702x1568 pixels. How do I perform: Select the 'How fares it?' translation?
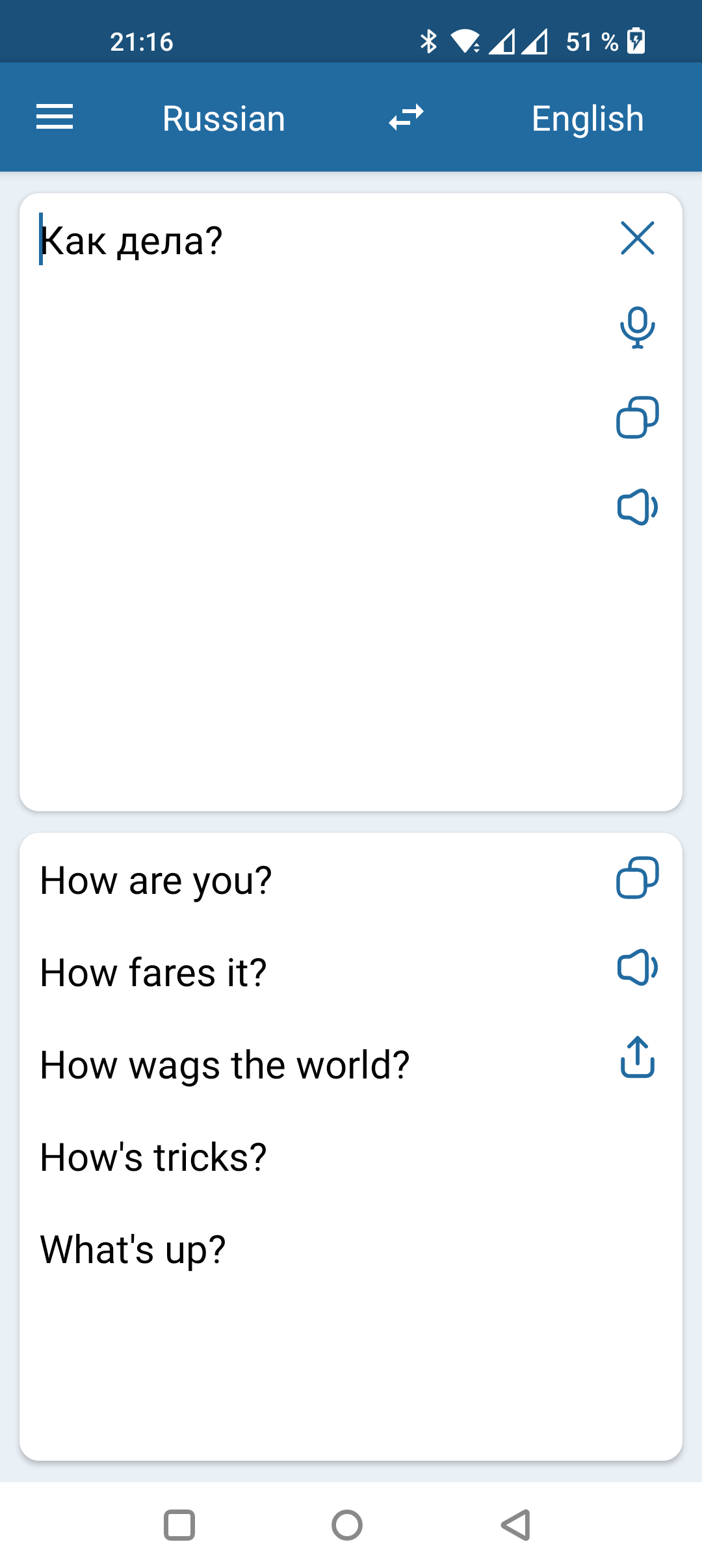153,973
